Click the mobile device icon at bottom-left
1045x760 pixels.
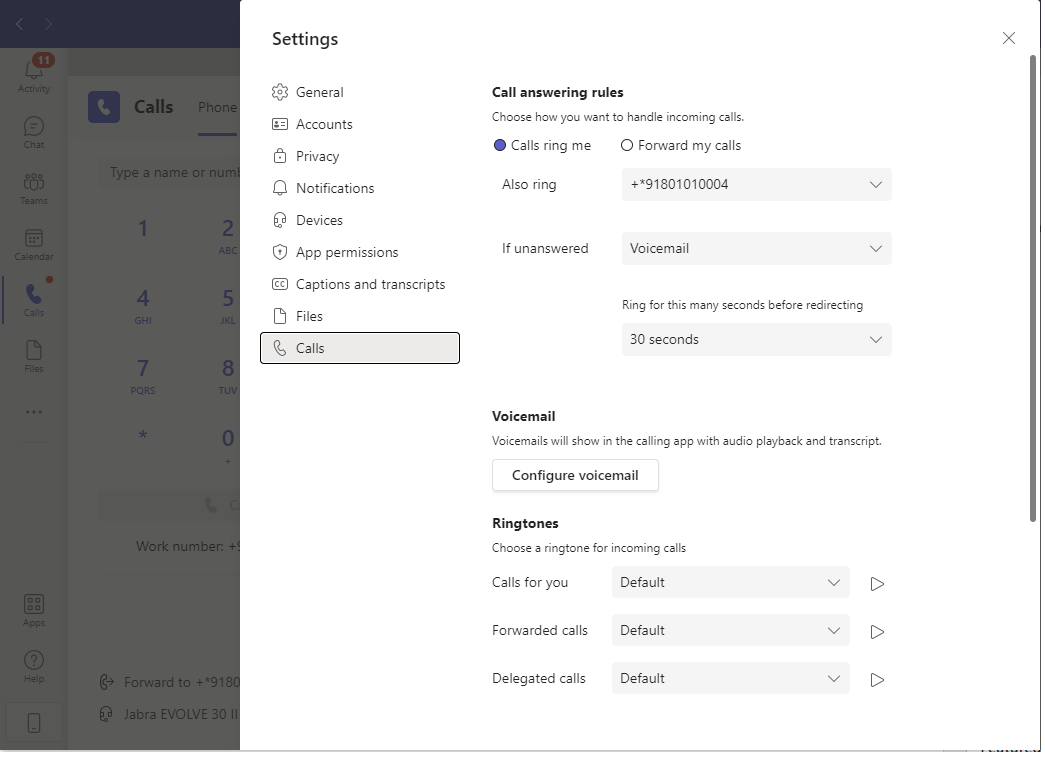tap(34, 723)
